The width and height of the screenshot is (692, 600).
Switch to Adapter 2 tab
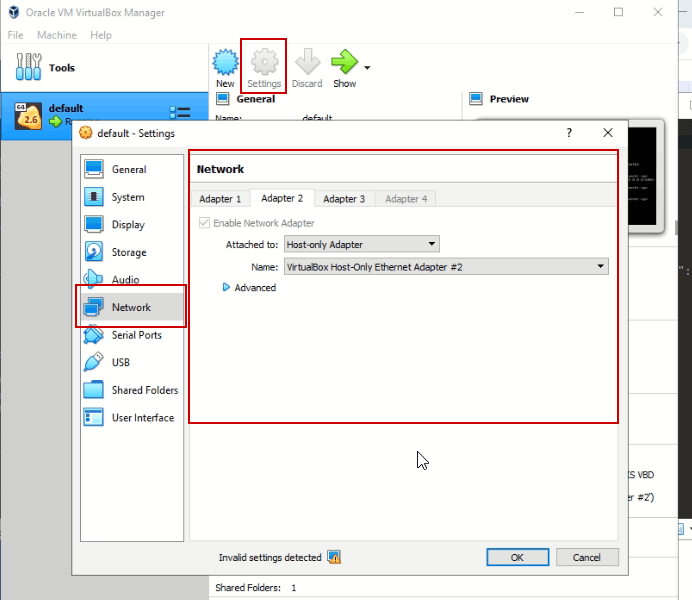(x=282, y=198)
